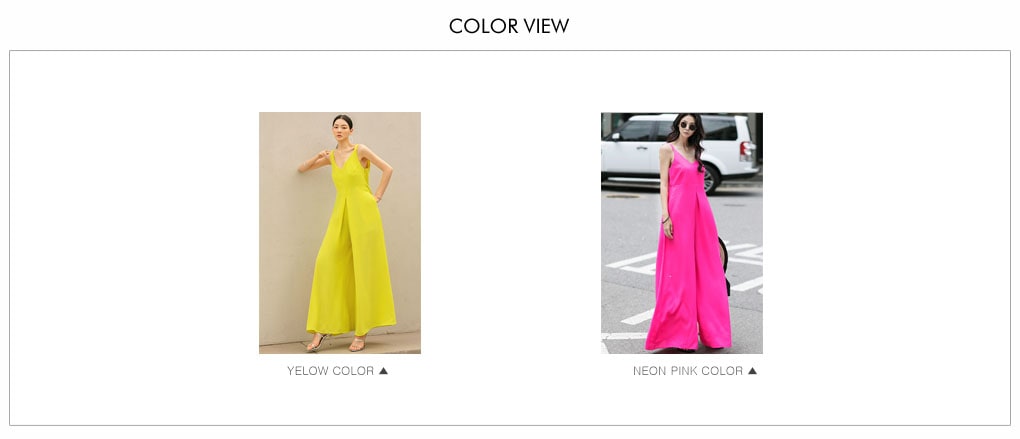Viewport: 1020px width, 439px height.
Task: Open the neon pink jumpsuit product photo
Action: point(682,233)
